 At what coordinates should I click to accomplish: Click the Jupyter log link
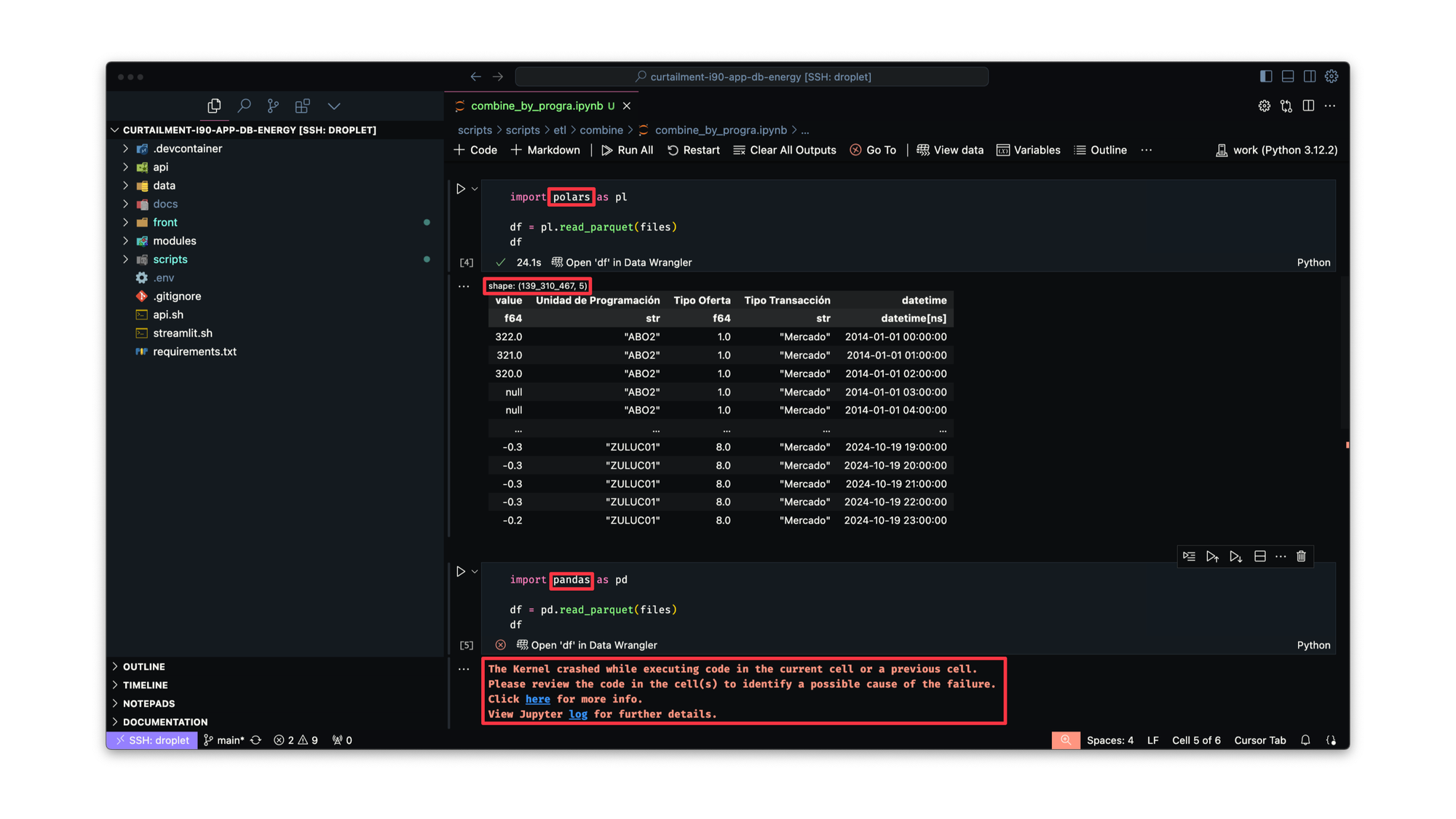coord(578,714)
